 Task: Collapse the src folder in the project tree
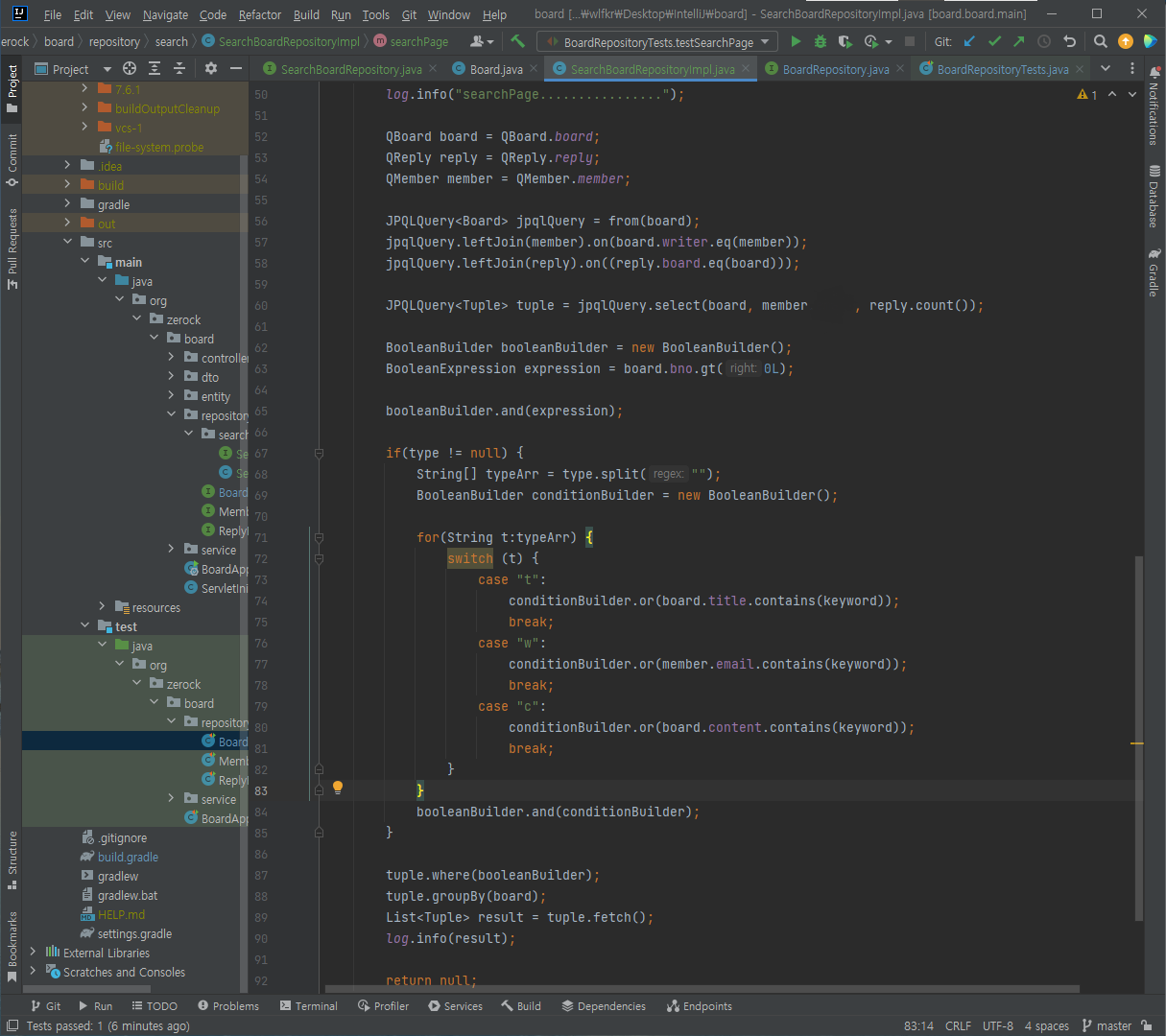(67, 243)
